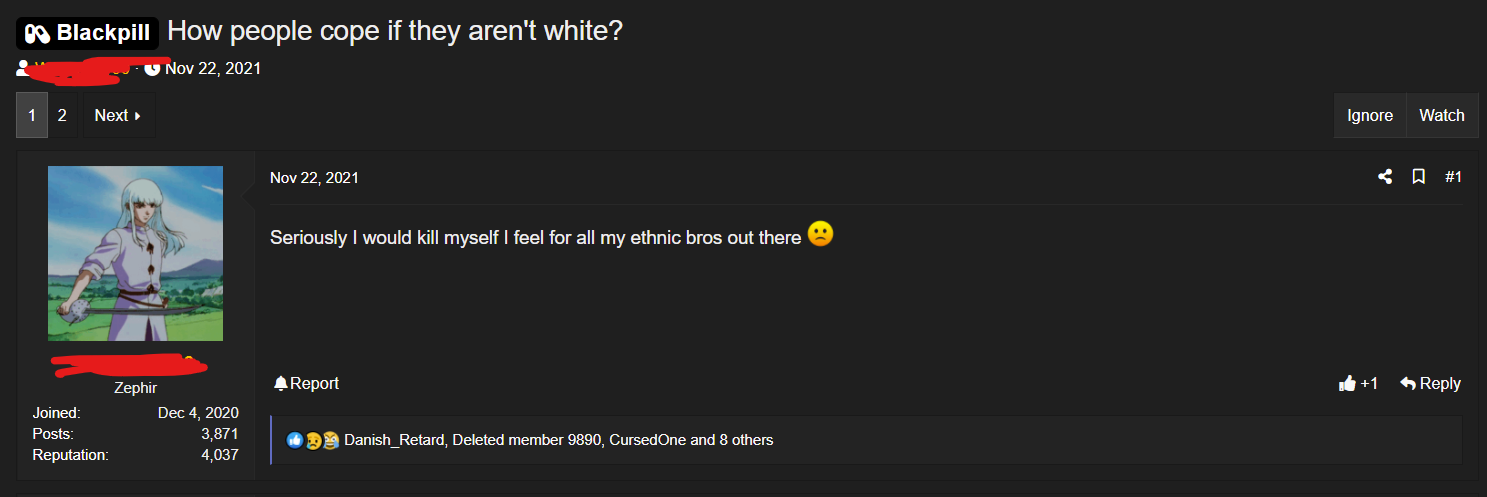Click the clock icon beside thread date
The image size is (1487, 497).
[x=152, y=68]
